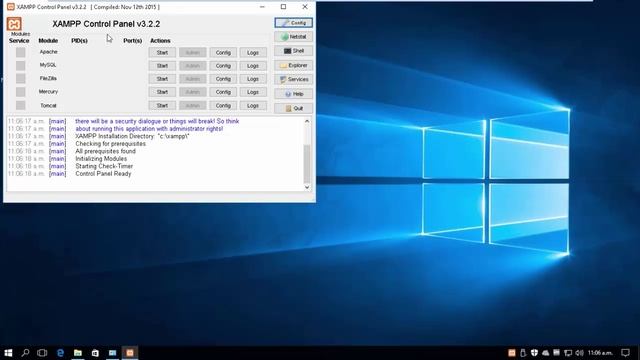Image resolution: width=640 pixels, height=360 pixels.
Task: Click log line 'All prerequisites found'
Action: click(x=105, y=151)
